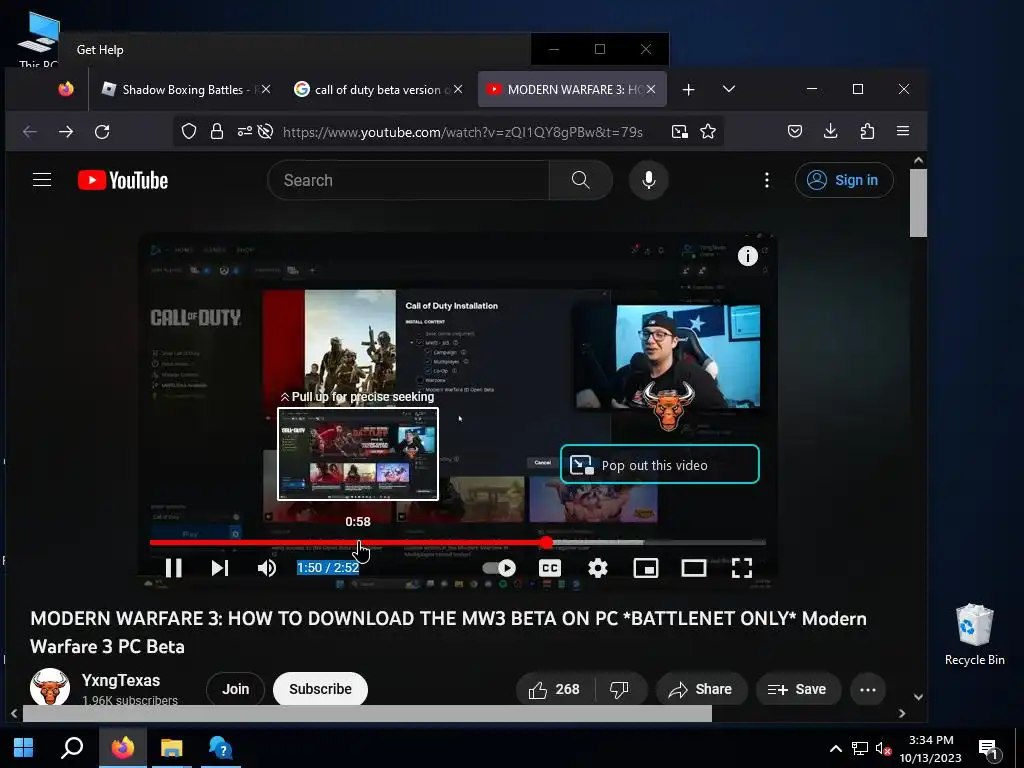Viewport: 1024px width, 768px height.
Task: Reload the current page
Action: click(102, 132)
